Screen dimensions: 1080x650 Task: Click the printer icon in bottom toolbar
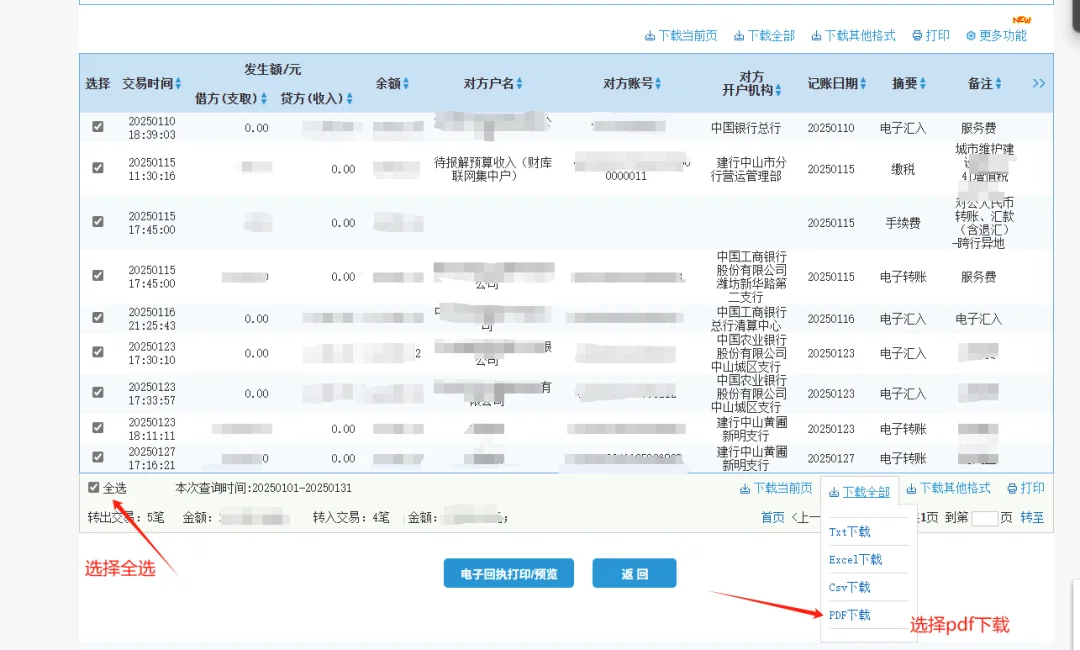[1013, 489]
